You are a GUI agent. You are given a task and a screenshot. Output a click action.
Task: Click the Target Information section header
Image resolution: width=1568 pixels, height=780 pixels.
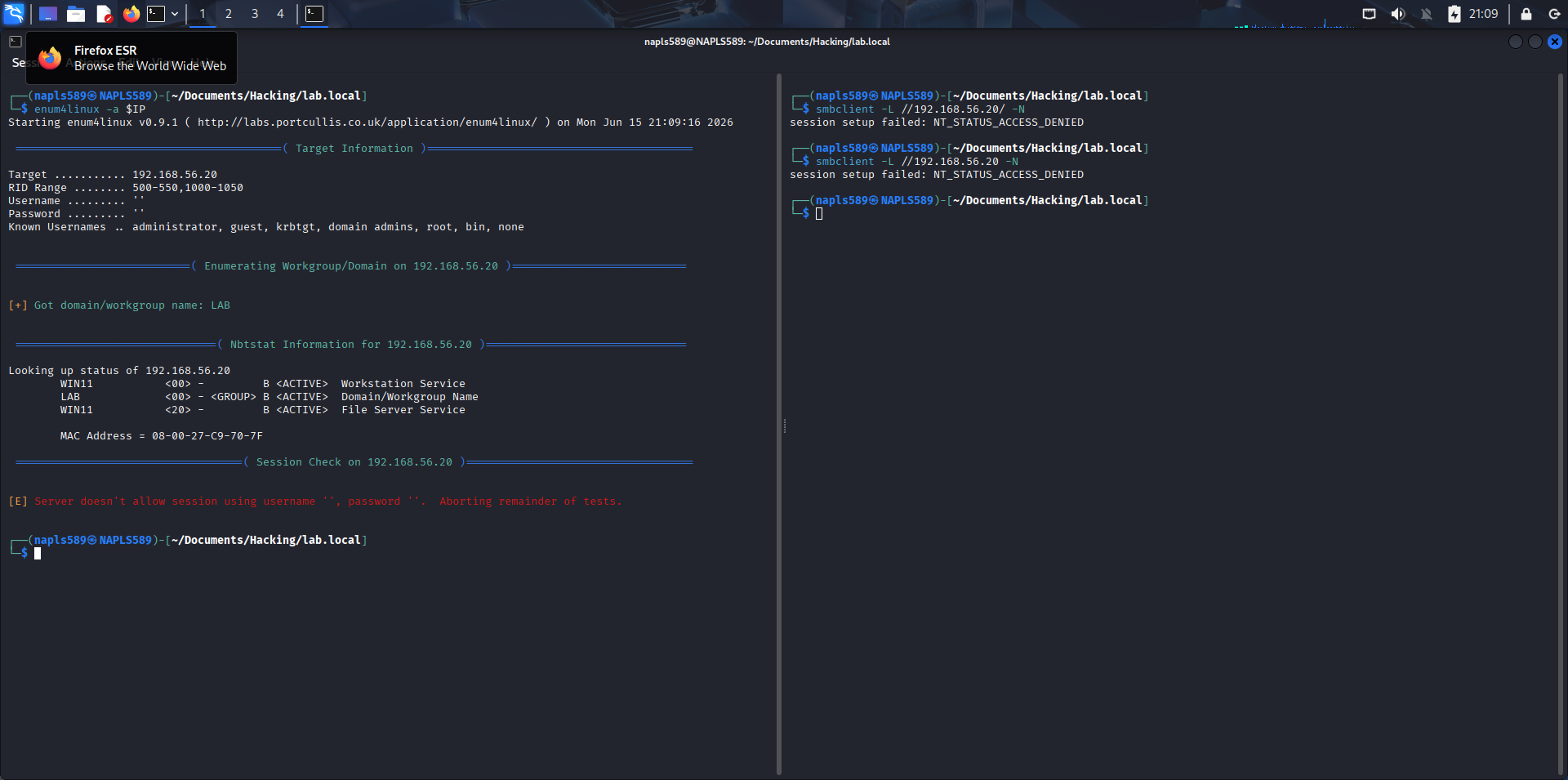[354, 149]
